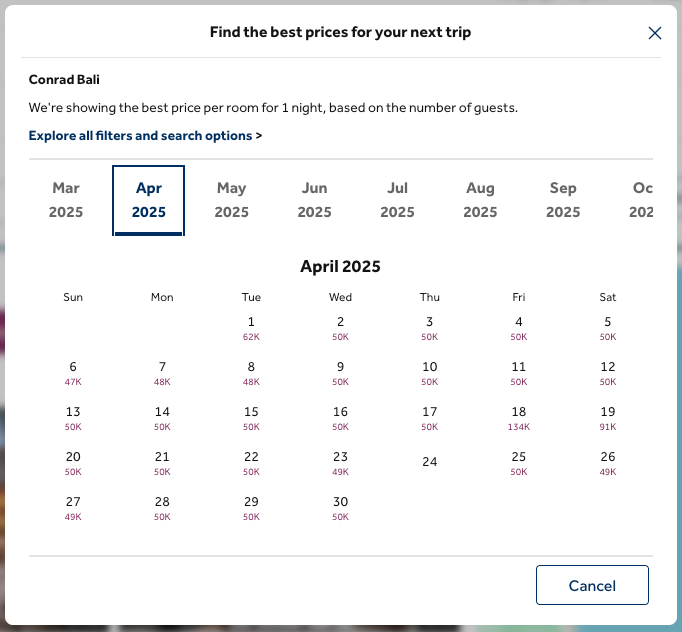
Task: Switch to Jun 2025 month tab
Action: pos(314,200)
